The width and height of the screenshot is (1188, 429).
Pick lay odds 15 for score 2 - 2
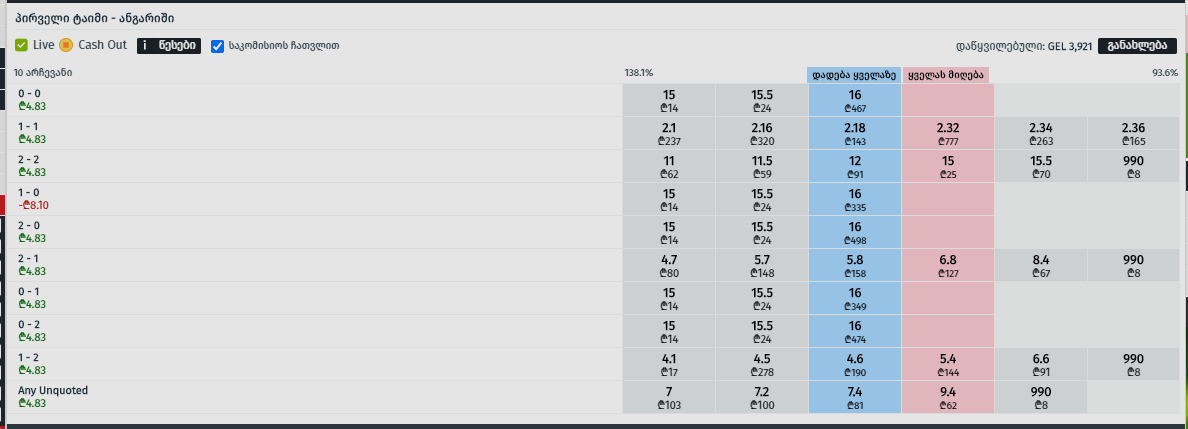click(947, 166)
